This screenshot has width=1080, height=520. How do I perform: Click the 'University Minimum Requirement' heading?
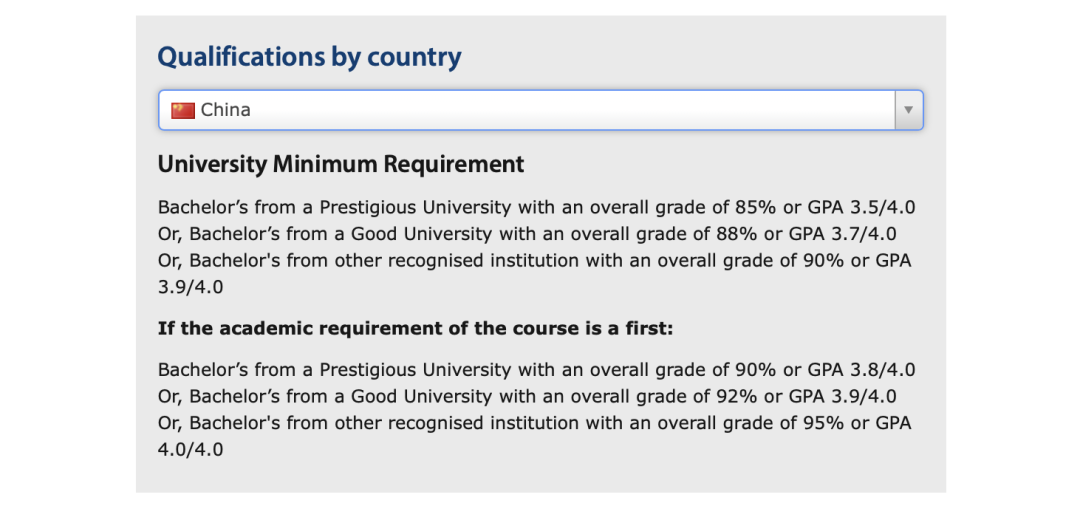click(341, 165)
